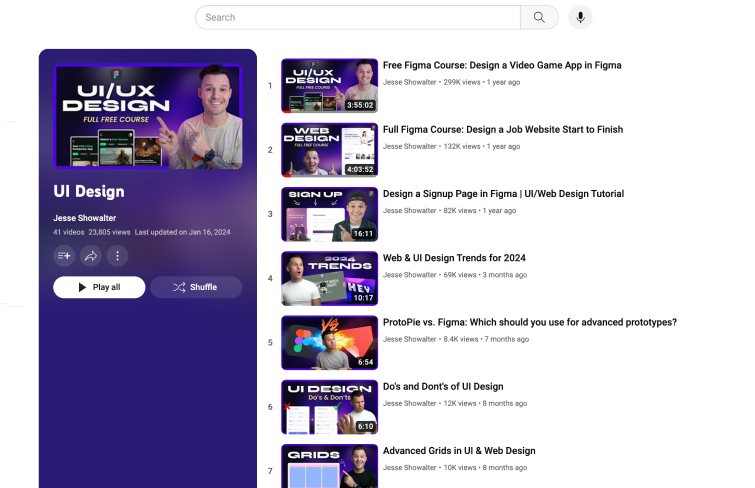This screenshot has height=488, width=755.
Task: Open the playlist cover thumbnail
Action: click(x=147, y=116)
